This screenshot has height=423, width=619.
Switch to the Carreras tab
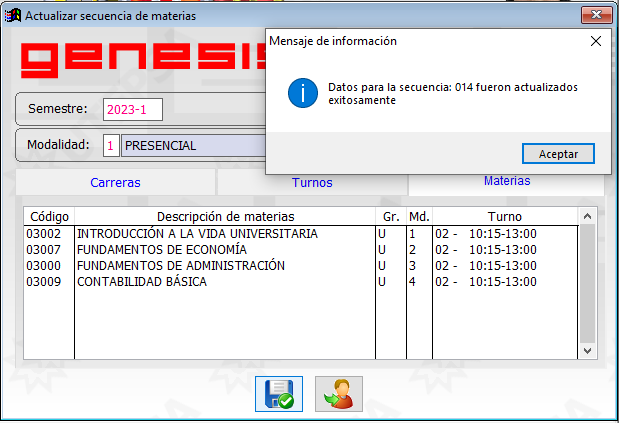(115, 183)
